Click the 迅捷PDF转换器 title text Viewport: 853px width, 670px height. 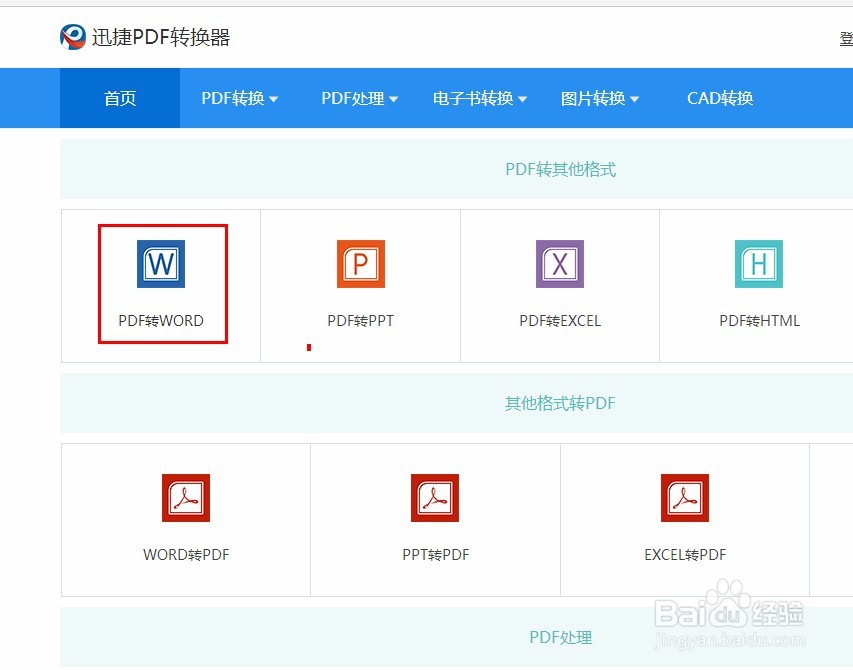[161, 38]
